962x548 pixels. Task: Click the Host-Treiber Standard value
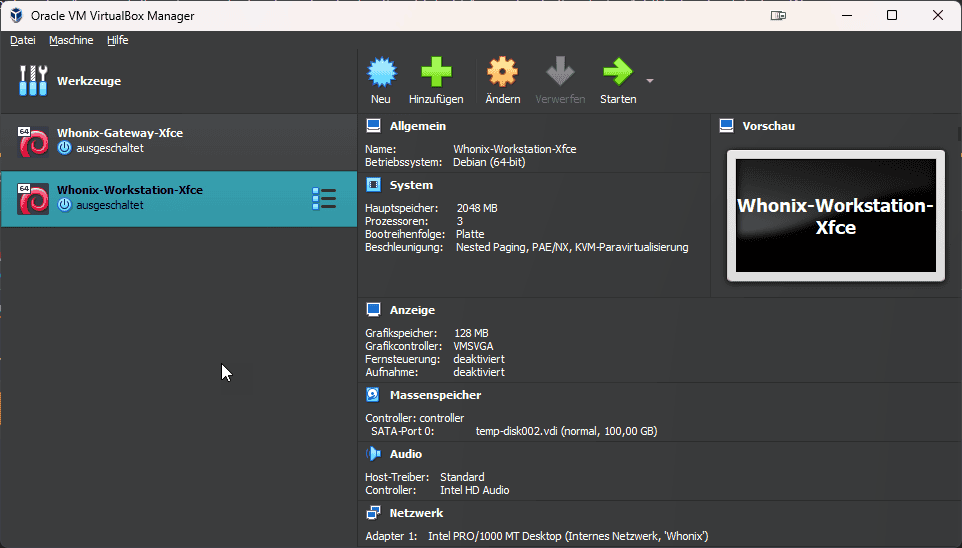pos(462,477)
